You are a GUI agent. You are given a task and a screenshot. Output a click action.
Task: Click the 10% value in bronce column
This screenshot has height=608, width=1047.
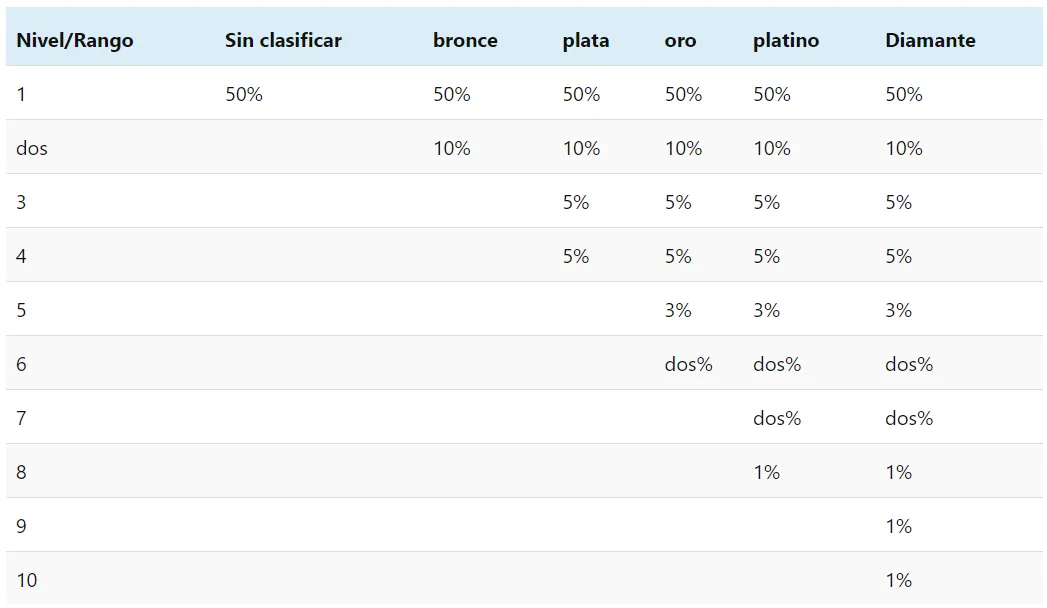(x=452, y=149)
